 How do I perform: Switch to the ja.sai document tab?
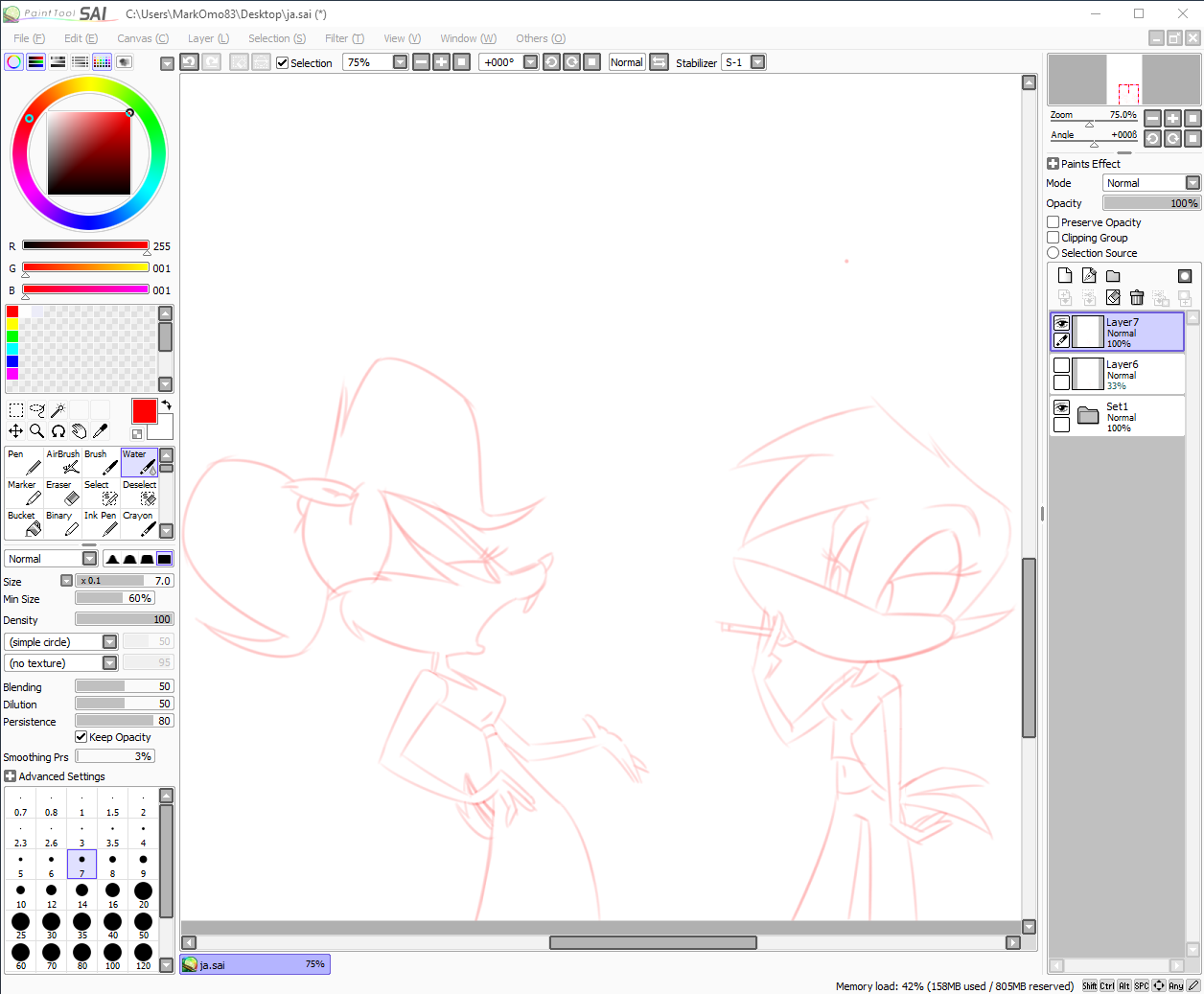[x=255, y=964]
